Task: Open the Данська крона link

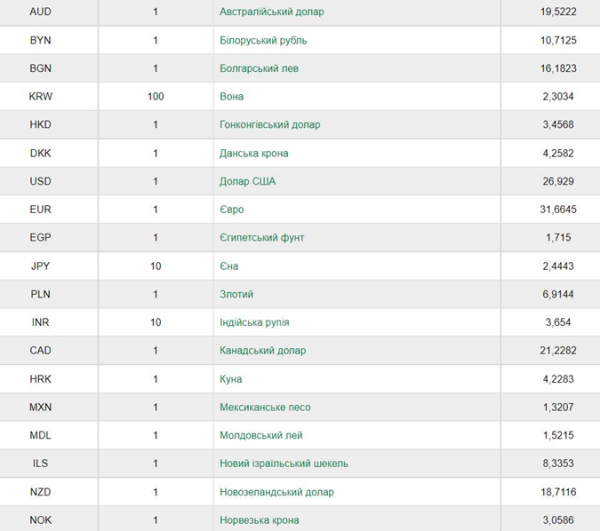Action: tap(254, 153)
